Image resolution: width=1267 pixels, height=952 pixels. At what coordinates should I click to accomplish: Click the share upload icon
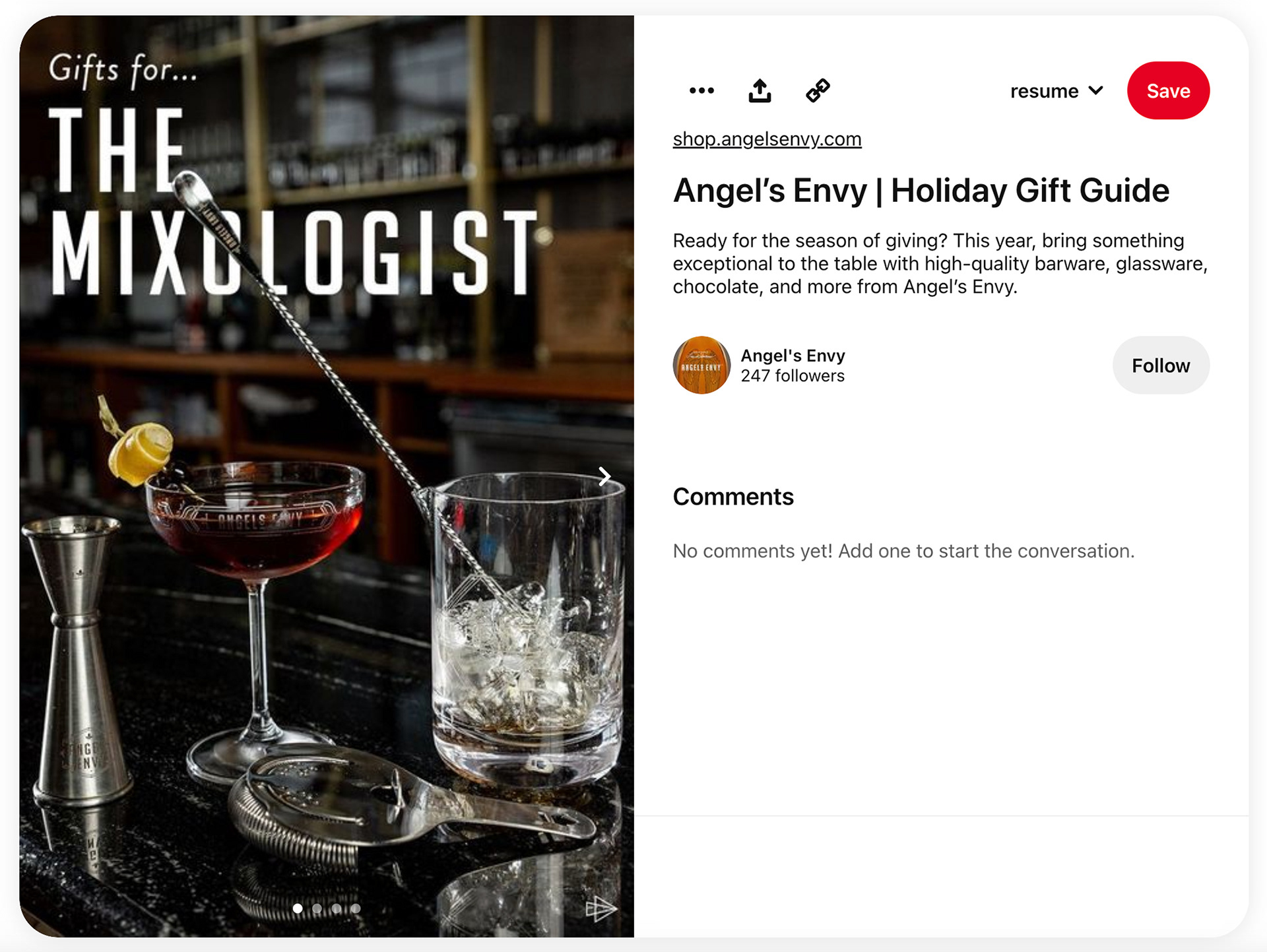tap(760, 90)
